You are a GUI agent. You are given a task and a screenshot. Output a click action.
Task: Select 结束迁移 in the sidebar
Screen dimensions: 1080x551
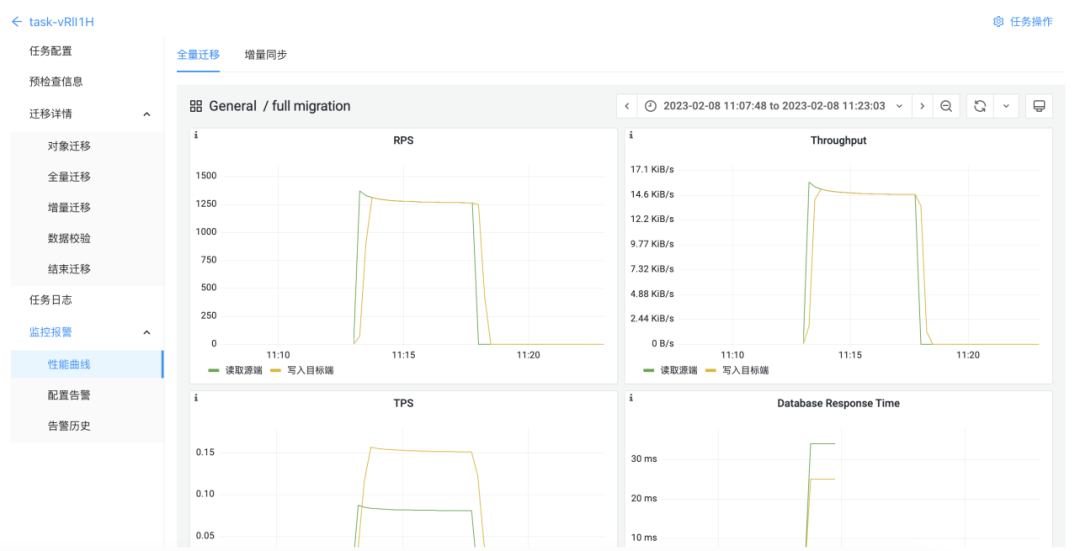tap(69, 269)
